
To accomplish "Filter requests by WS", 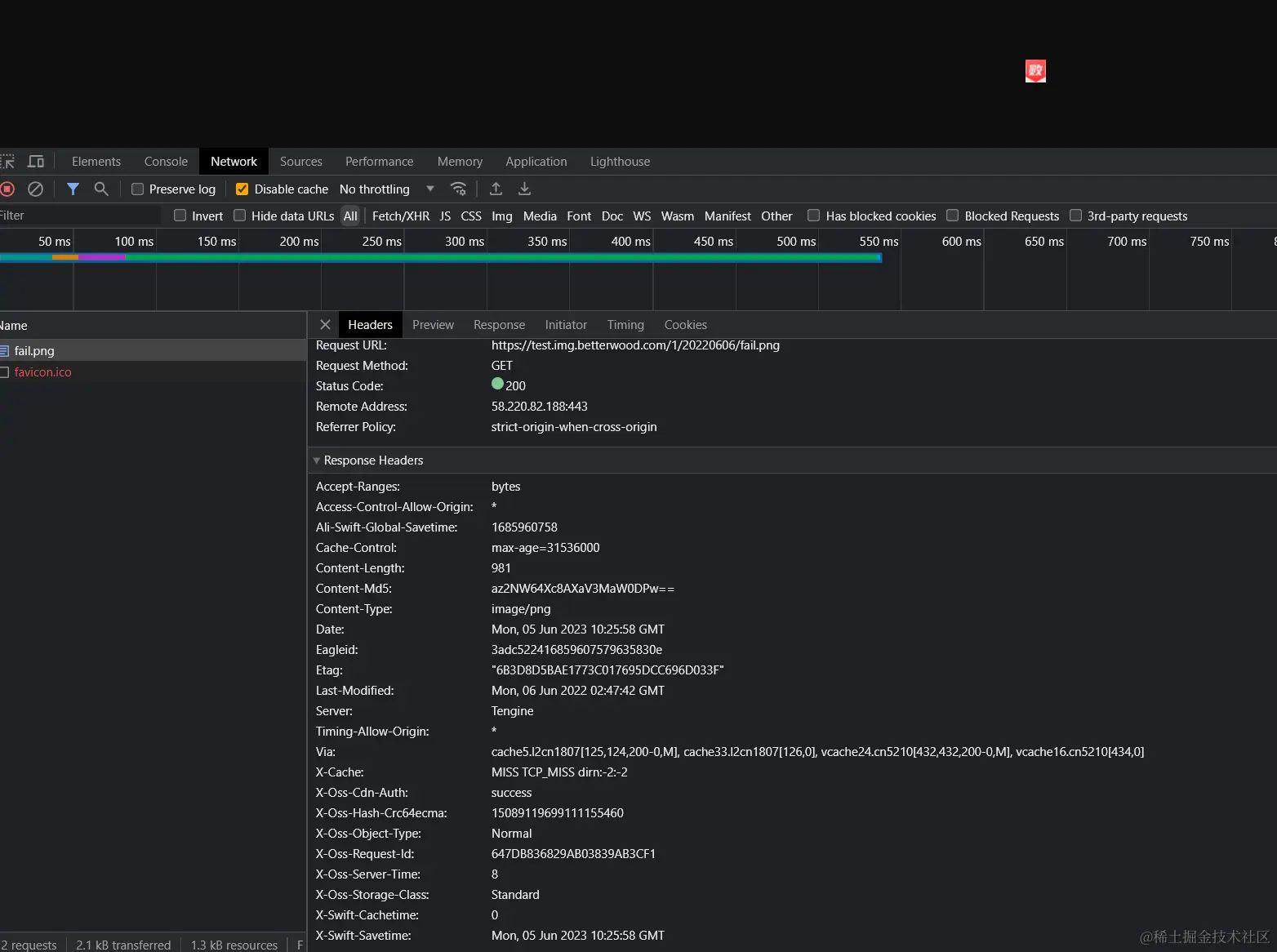I will (x=643, y=216).
